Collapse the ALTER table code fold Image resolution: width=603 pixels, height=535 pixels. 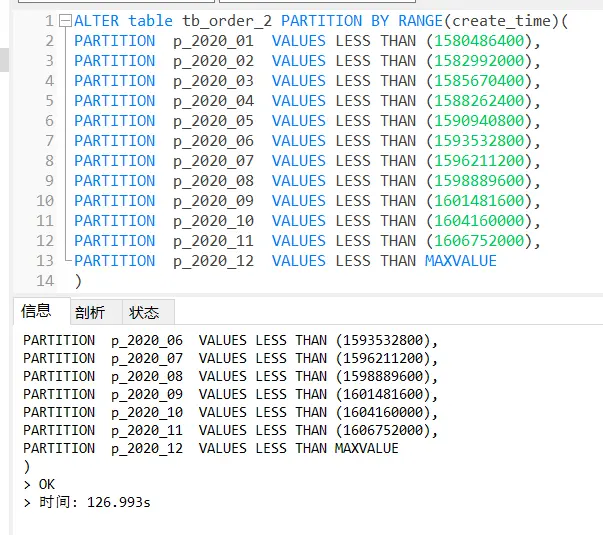tap(65, 21)
